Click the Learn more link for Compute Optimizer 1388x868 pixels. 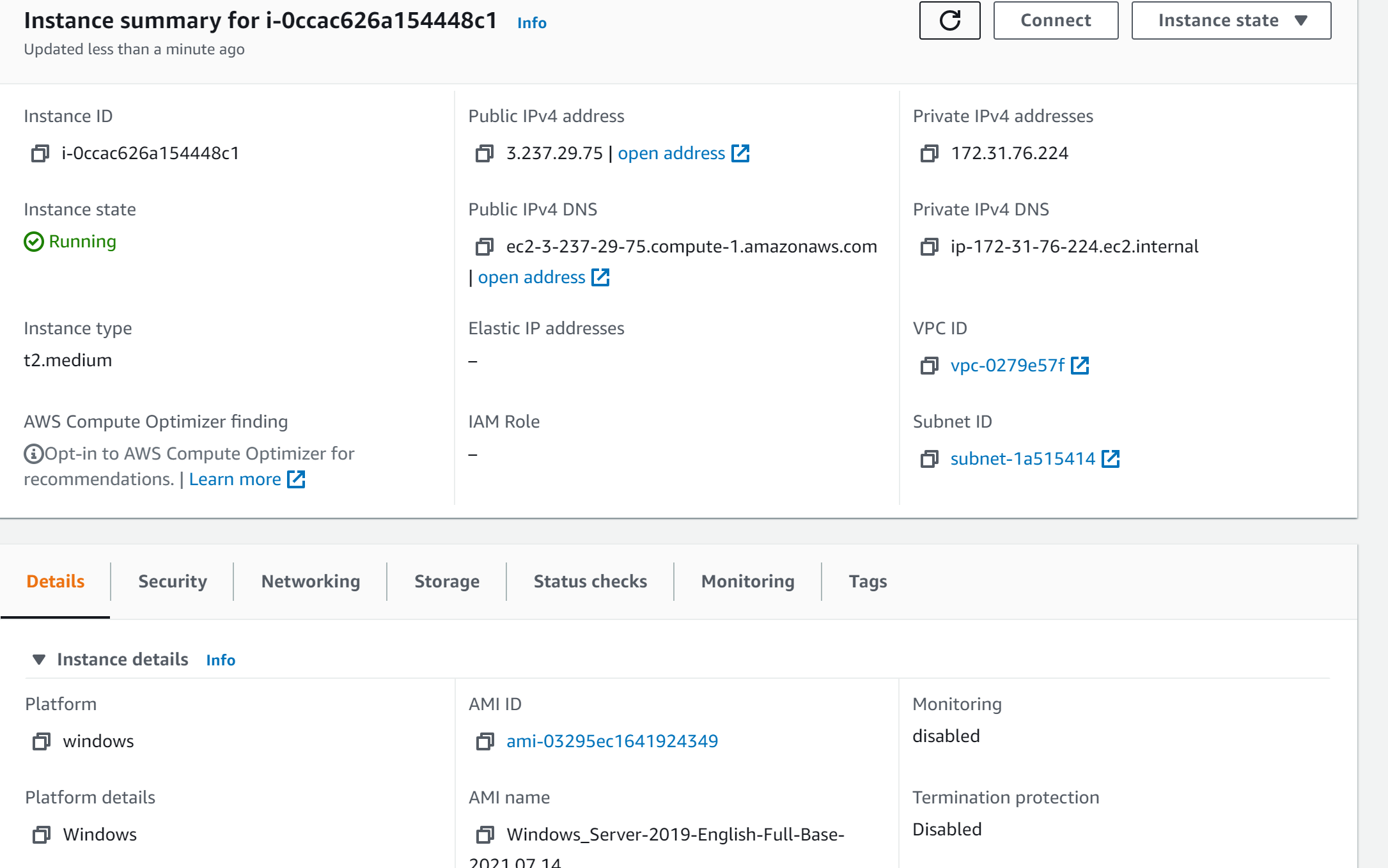(x=235, y=479)
